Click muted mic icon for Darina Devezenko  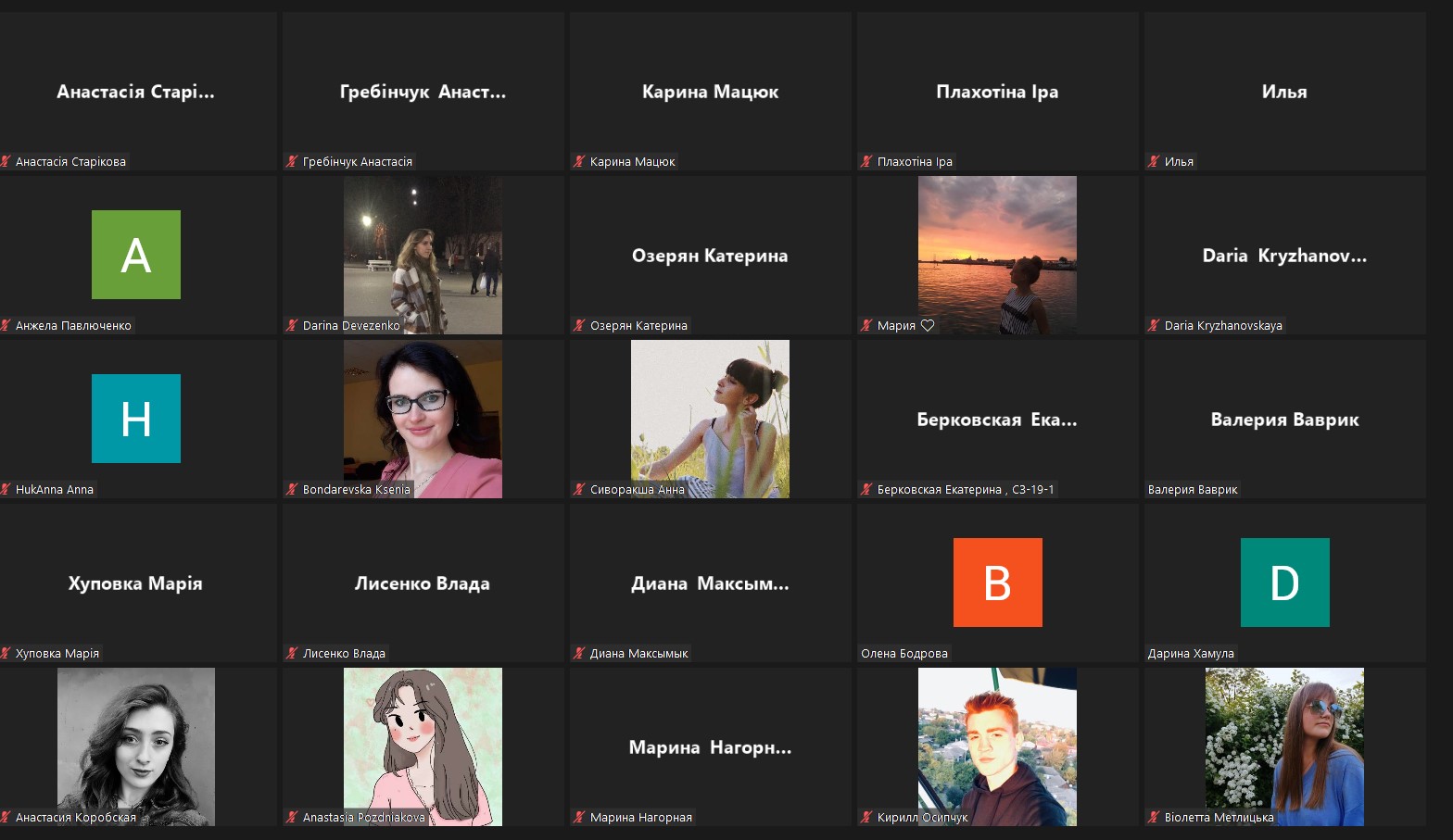click(292, 325)
